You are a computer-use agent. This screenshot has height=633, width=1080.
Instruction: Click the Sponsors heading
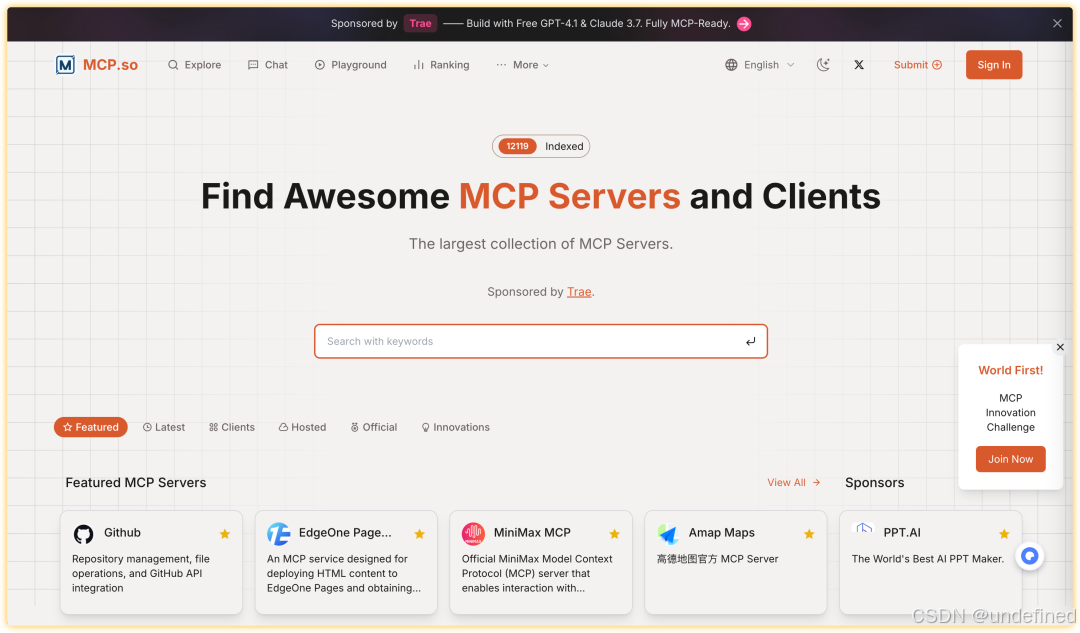pyautogui.click(x=875, y=482)
